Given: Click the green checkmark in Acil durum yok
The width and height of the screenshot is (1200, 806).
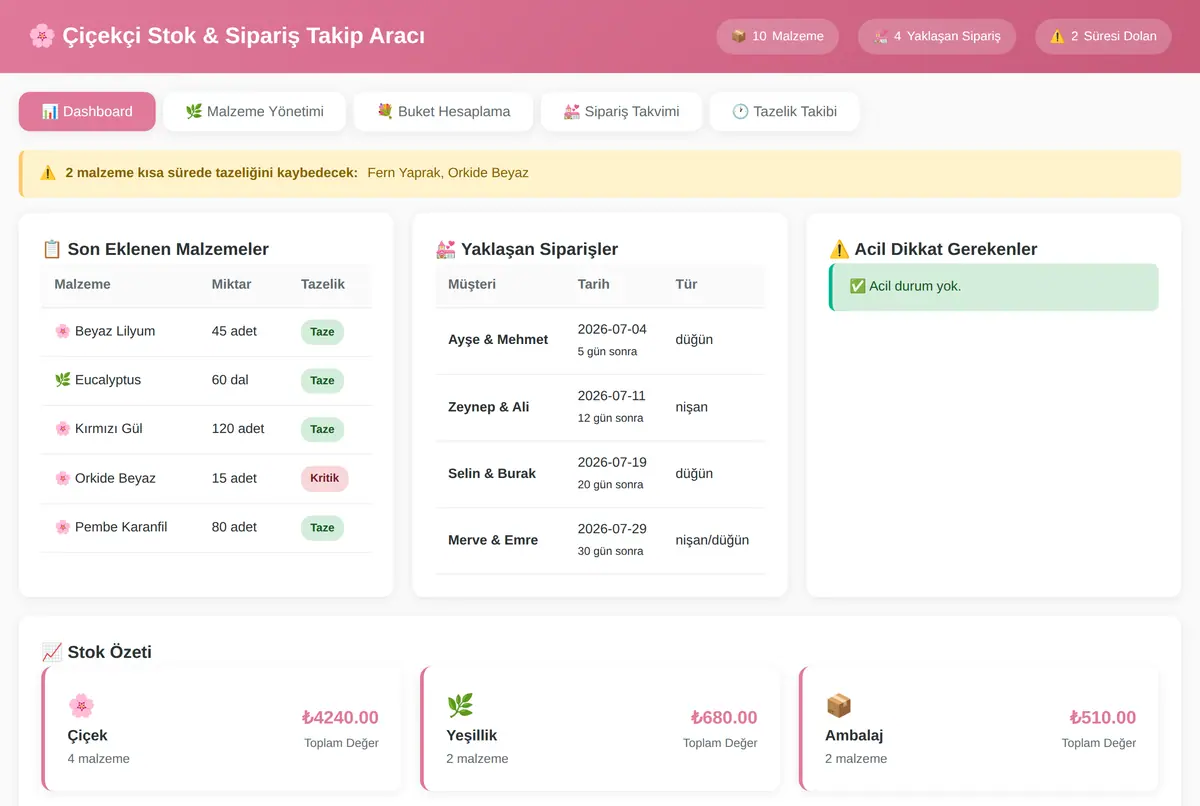Looking at the screenshot, I should click(857, 286).
